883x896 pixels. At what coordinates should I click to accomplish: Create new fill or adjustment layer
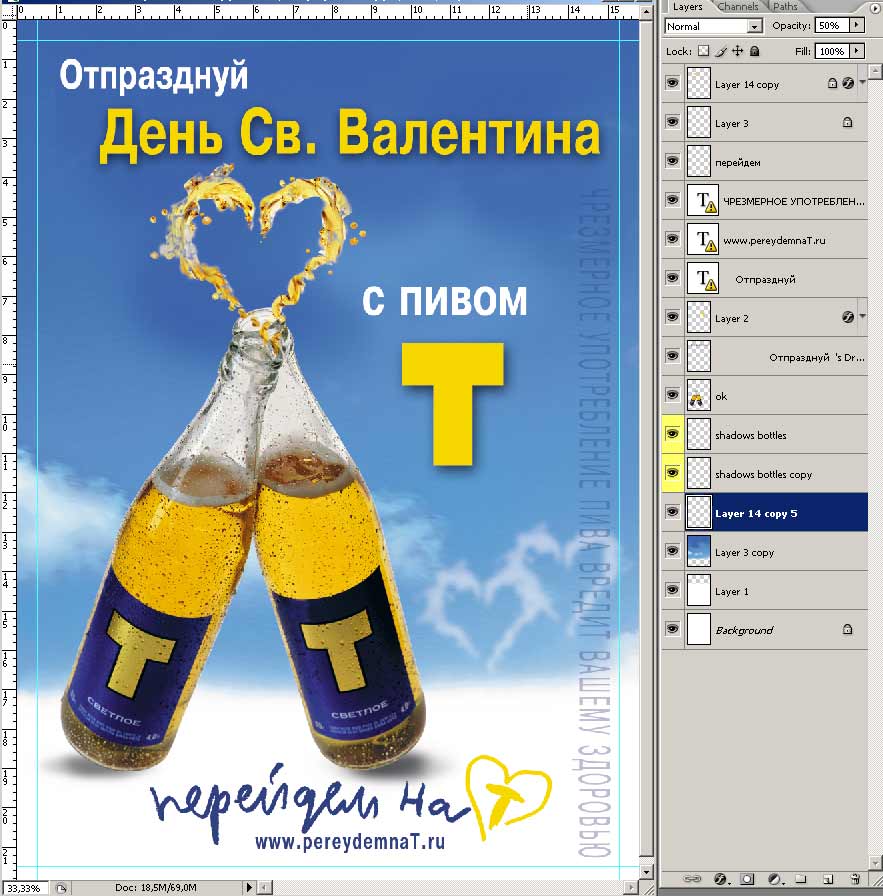[774, 879]
